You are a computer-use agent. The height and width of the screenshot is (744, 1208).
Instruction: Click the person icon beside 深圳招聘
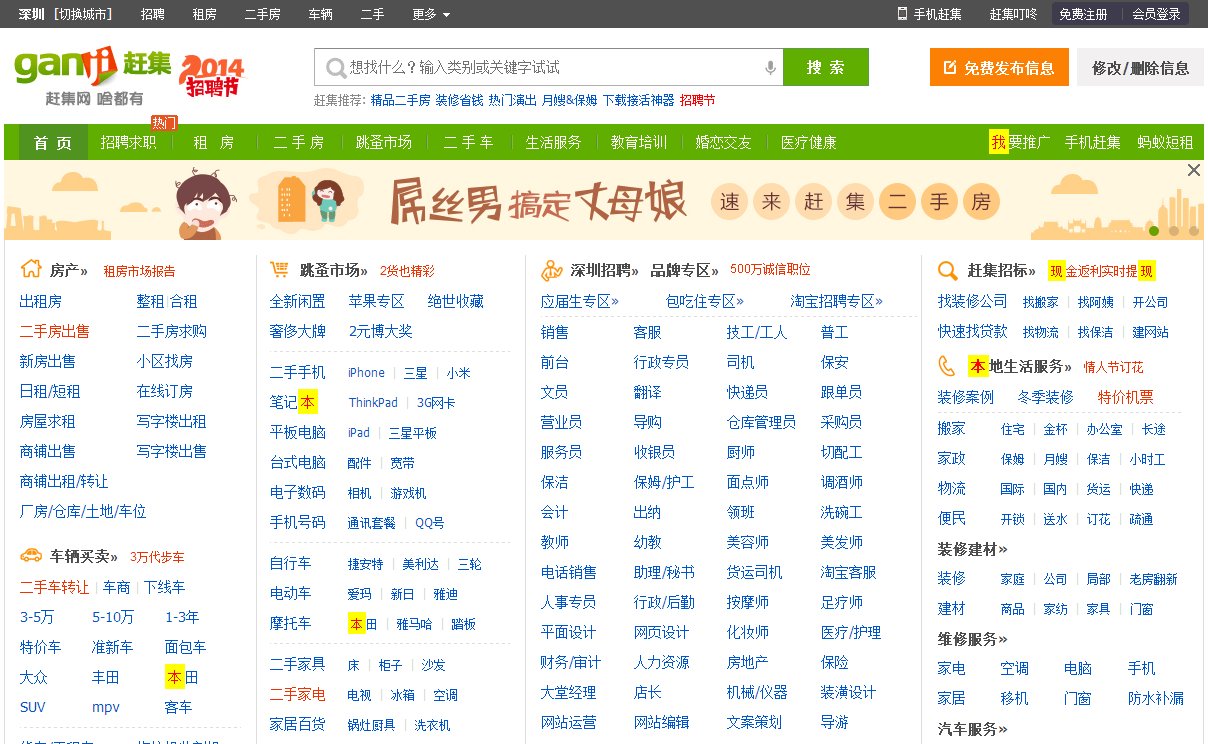[551, 269]
